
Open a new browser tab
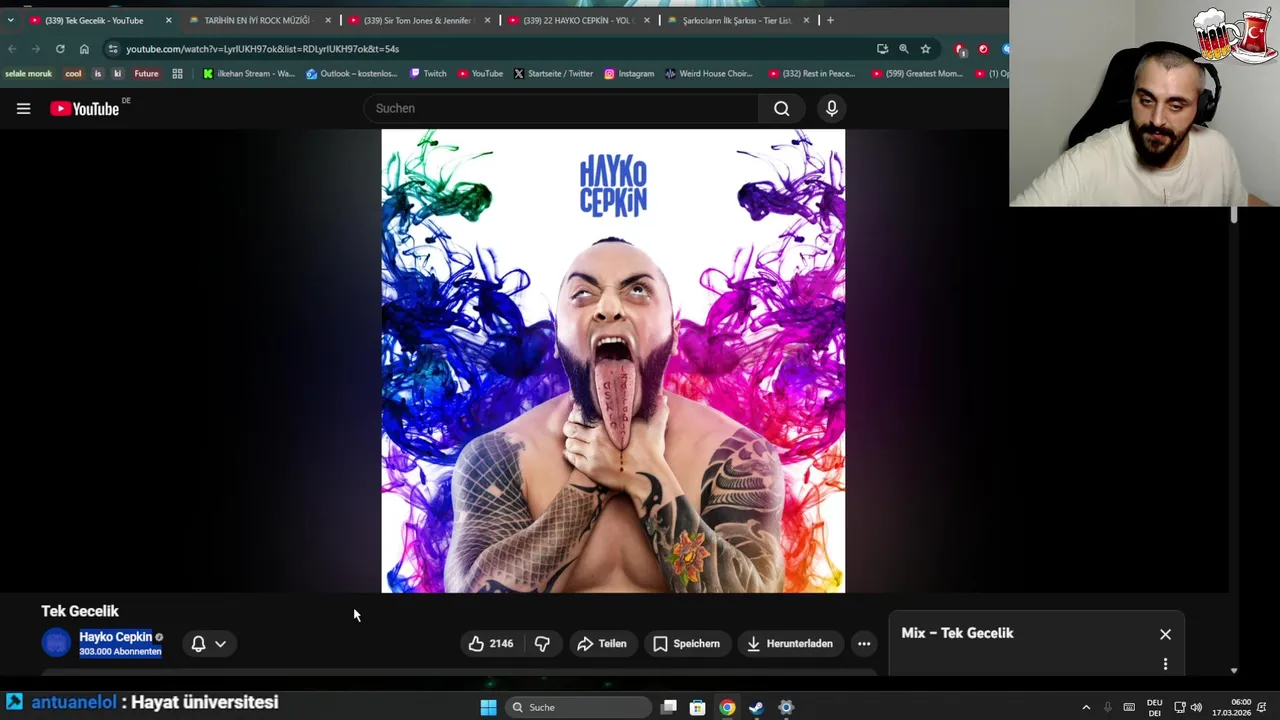[830, 20]
